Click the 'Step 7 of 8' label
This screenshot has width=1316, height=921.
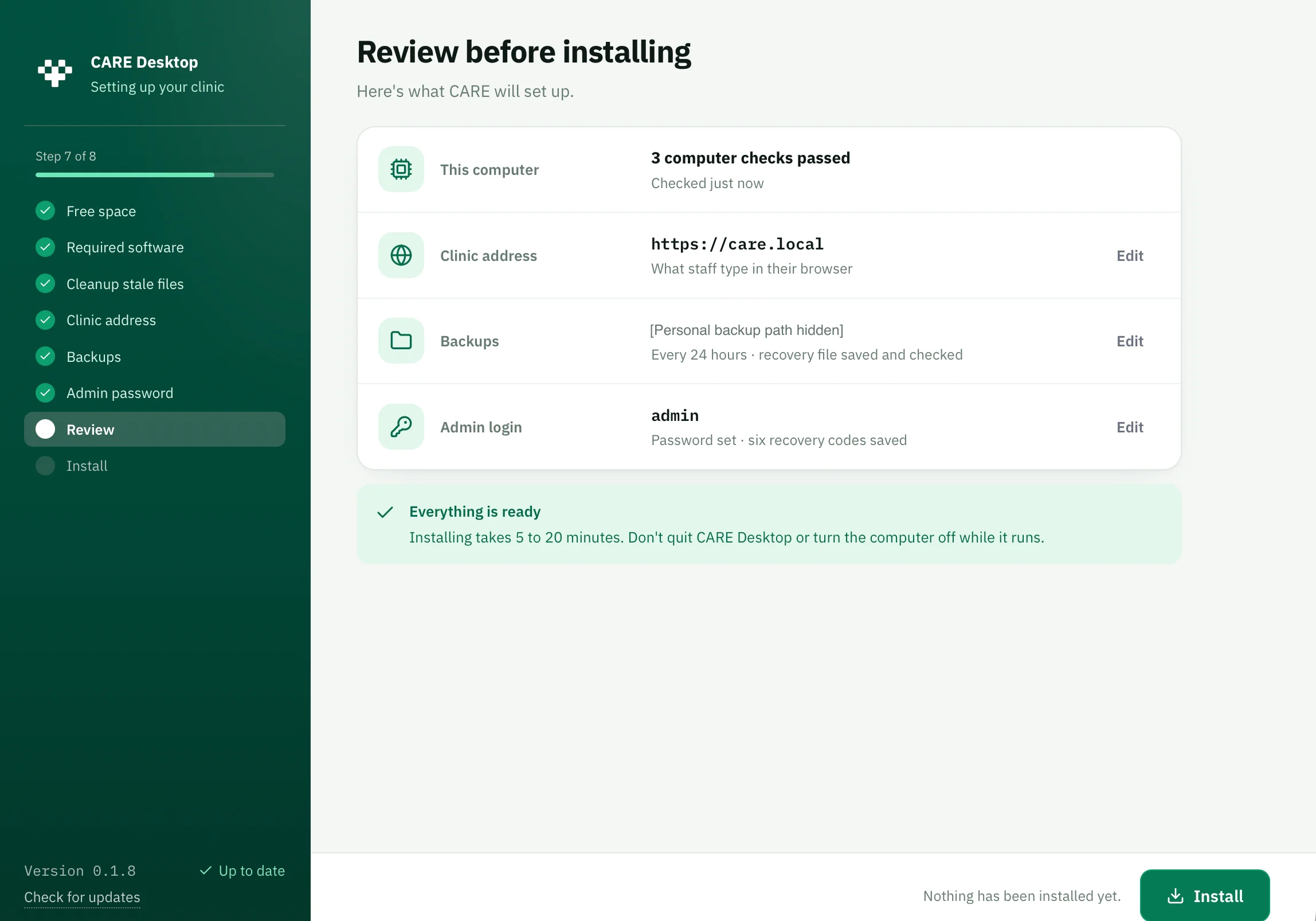click(66, 156)
